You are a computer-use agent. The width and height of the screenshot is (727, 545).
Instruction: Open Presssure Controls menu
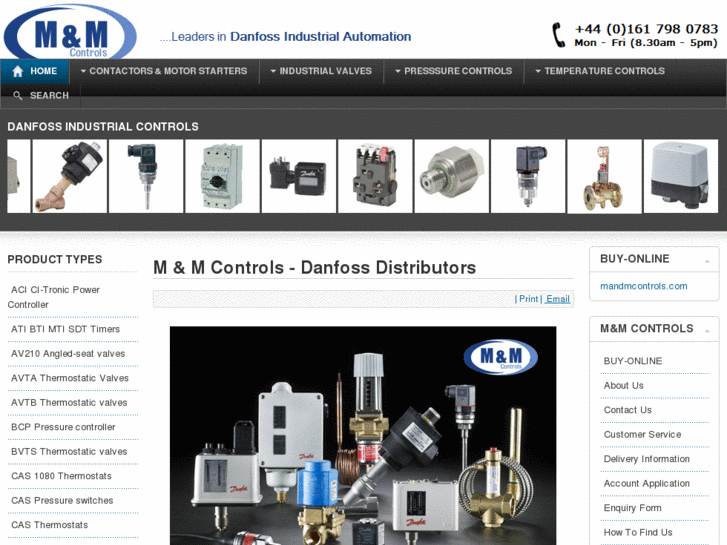[x=454, y=71]
